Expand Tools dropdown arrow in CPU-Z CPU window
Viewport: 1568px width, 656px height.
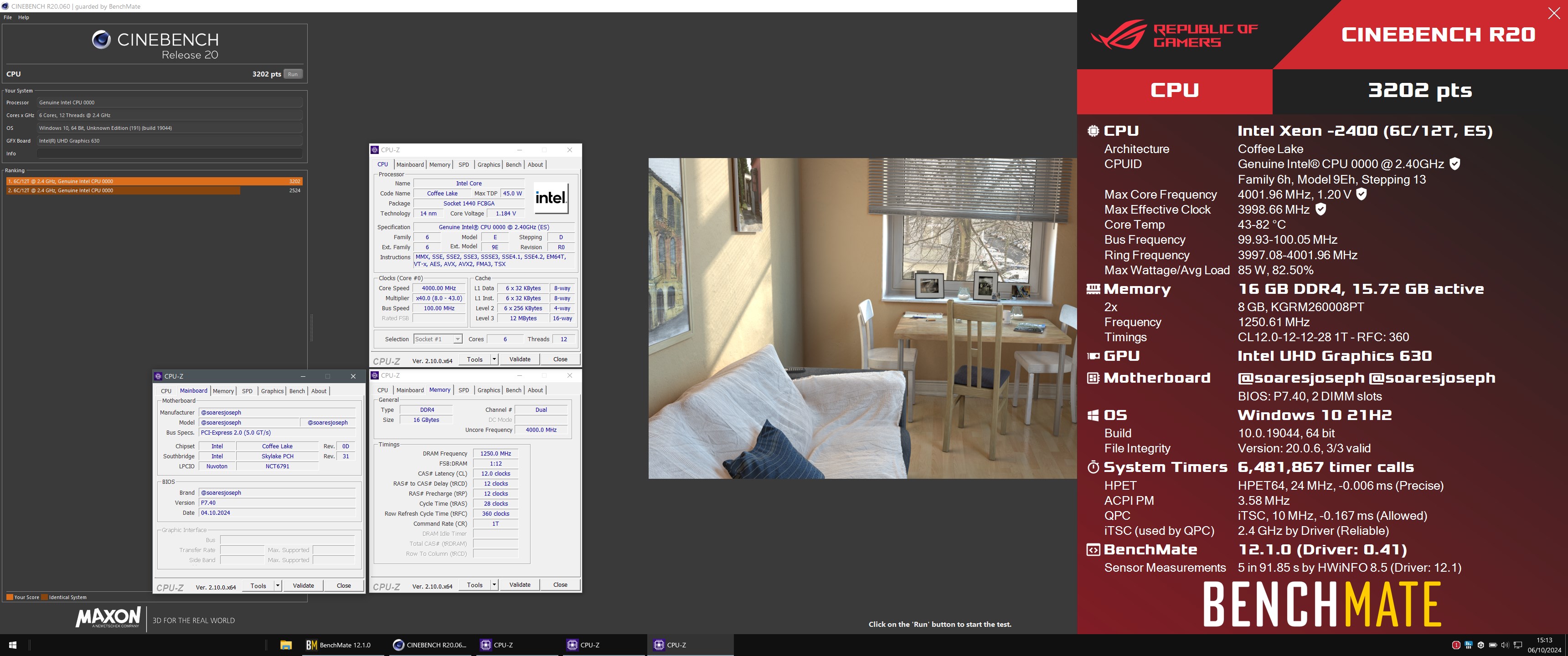pyautogui.click(x=494, y=359)
